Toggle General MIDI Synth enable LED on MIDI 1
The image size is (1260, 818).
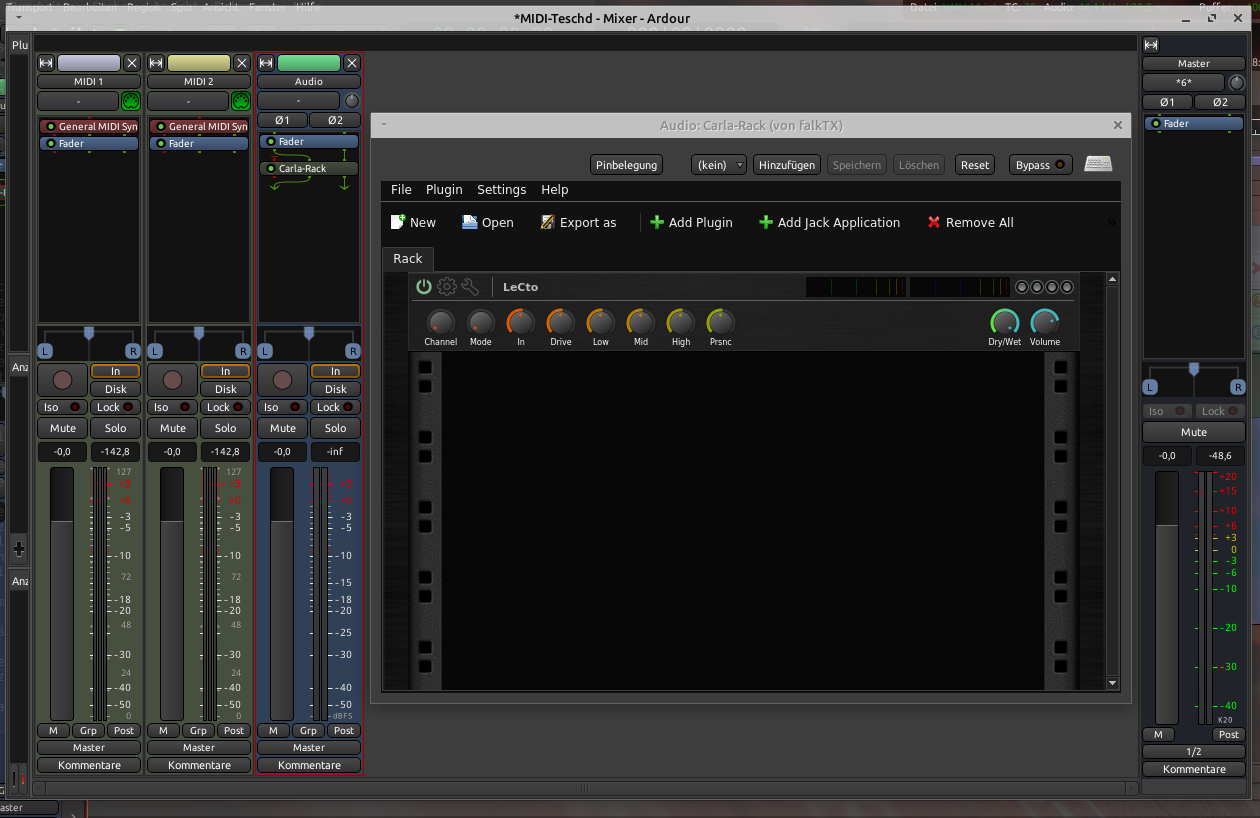[x=50, y=127]
